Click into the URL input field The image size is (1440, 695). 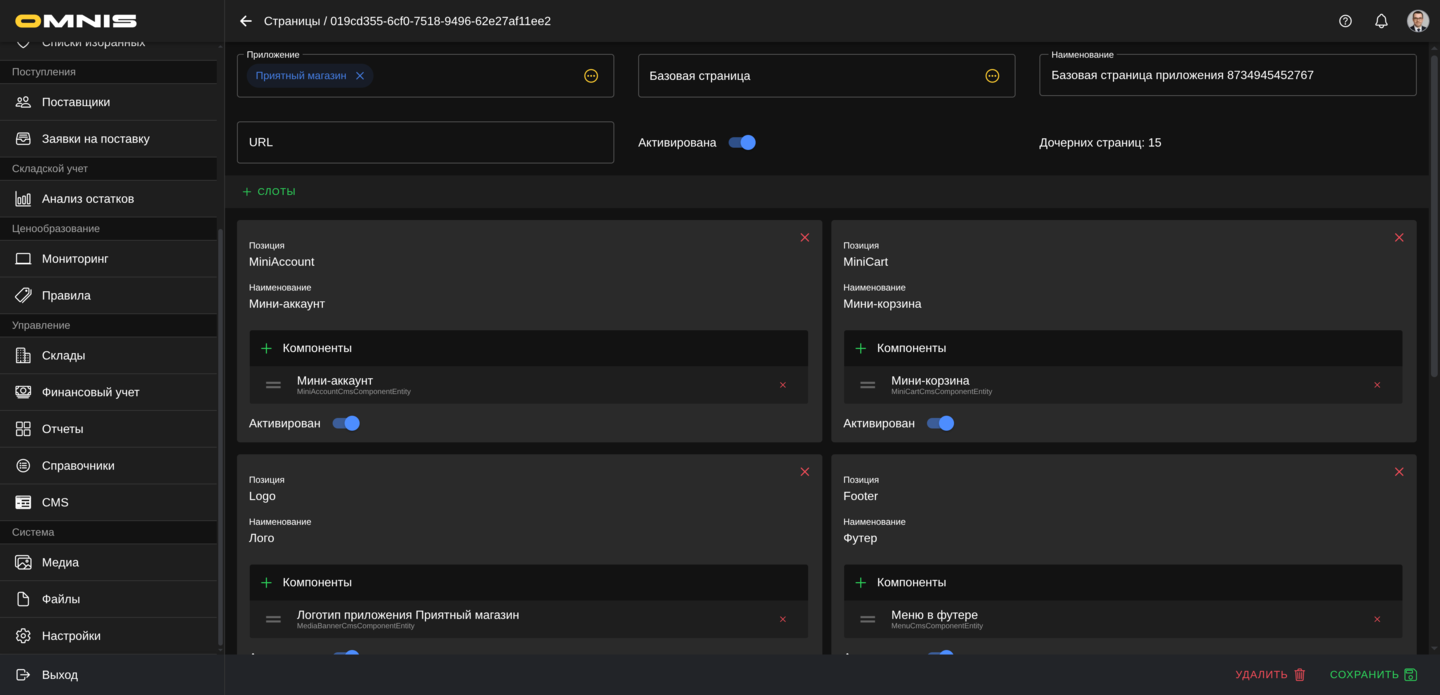pos(425,143)
